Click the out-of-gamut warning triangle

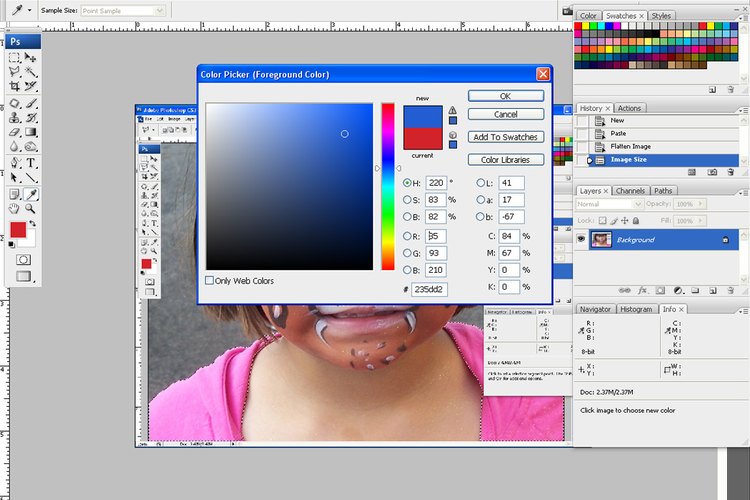tap(452, 110)
